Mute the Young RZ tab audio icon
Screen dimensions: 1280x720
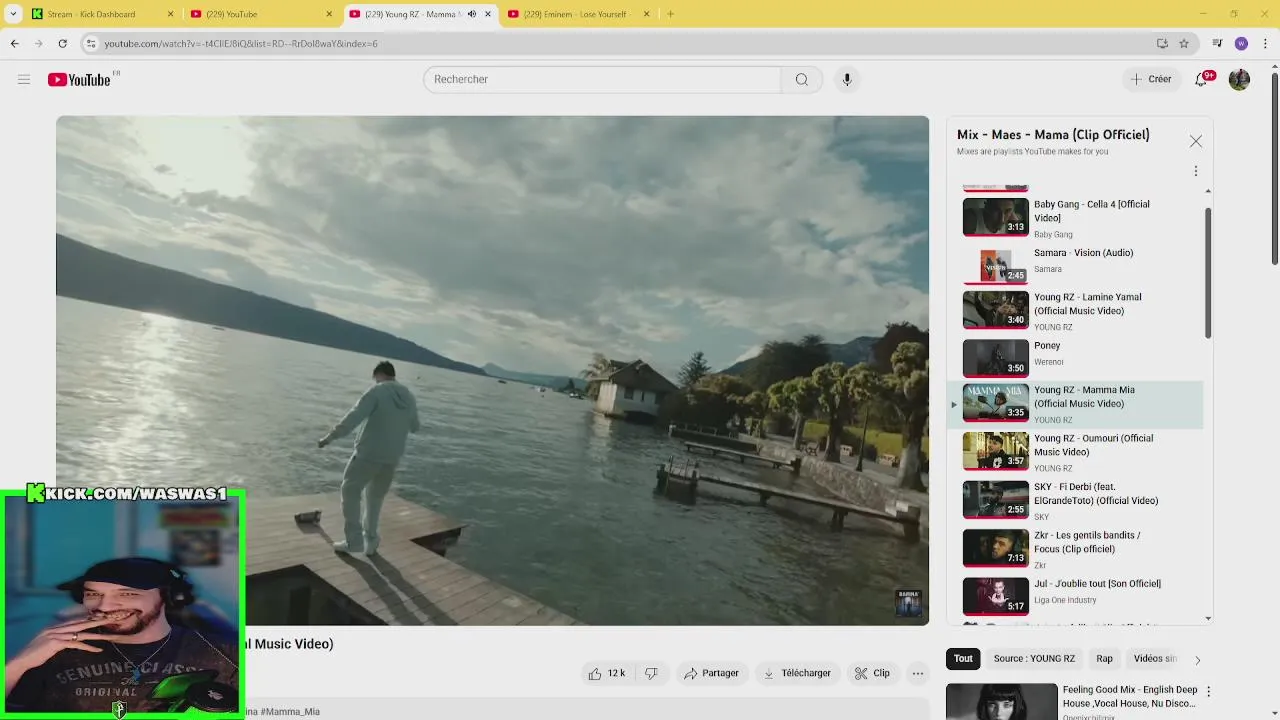tap(472, 14)
